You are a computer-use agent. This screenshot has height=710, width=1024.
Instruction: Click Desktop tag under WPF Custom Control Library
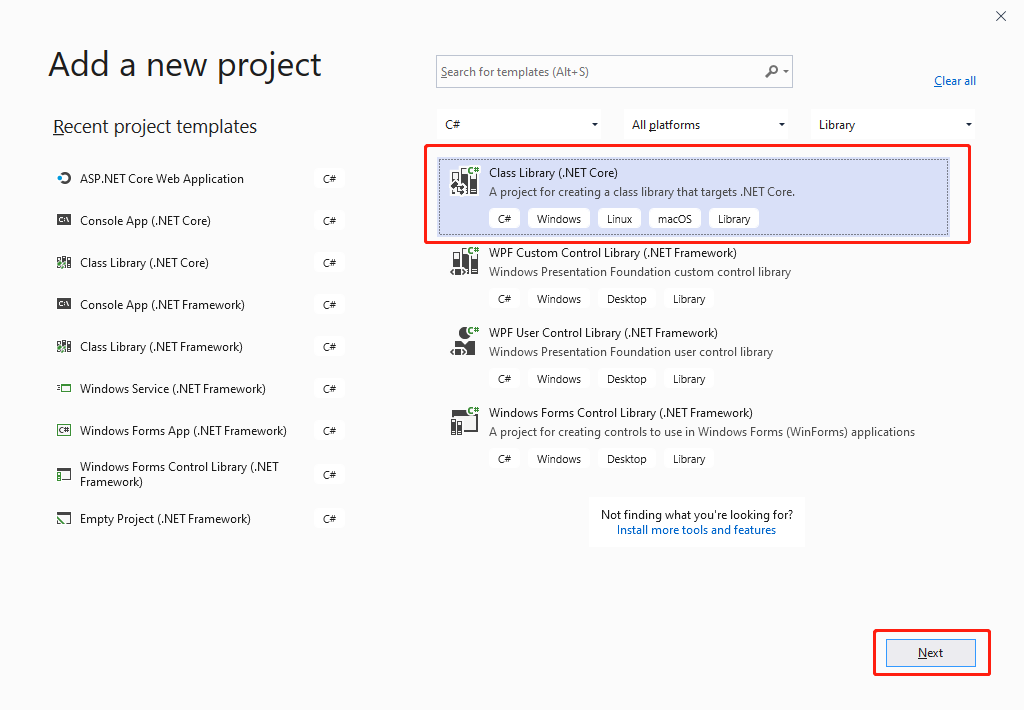(626, 299)
